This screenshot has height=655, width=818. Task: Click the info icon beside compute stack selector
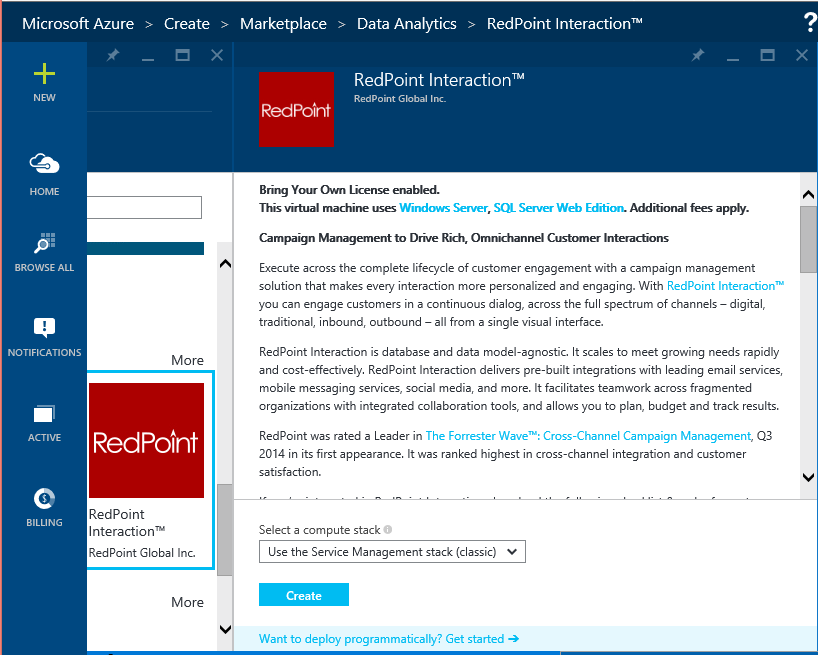click(x=388, y=529)
